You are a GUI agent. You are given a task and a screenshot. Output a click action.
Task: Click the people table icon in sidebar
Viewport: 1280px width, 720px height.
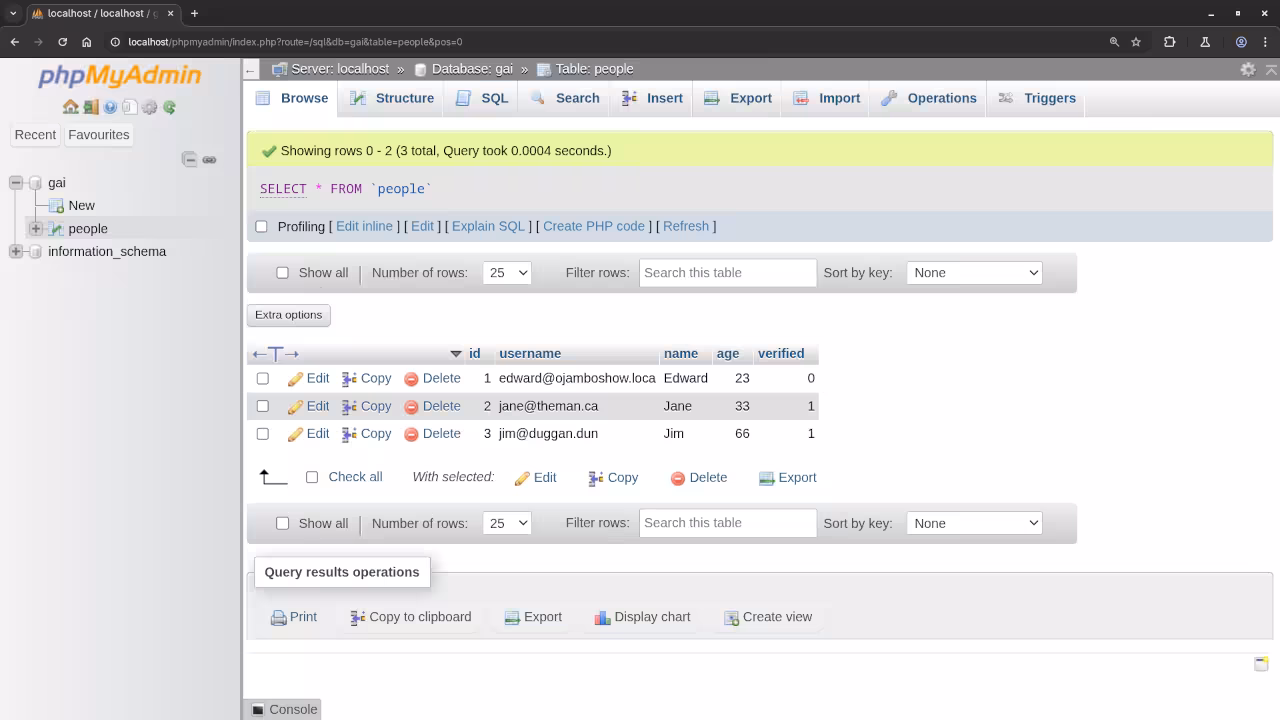click(57, 229)
